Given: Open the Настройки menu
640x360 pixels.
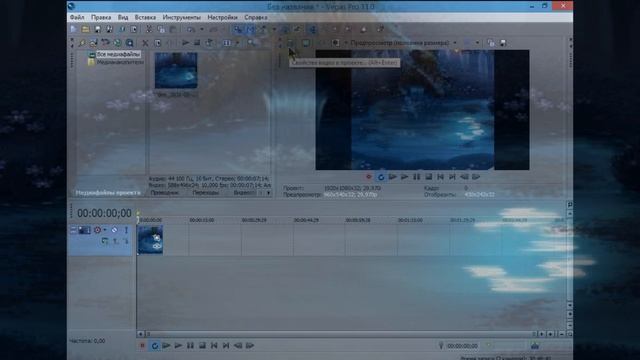Looking at the screenshot, I should click(222, 18).
